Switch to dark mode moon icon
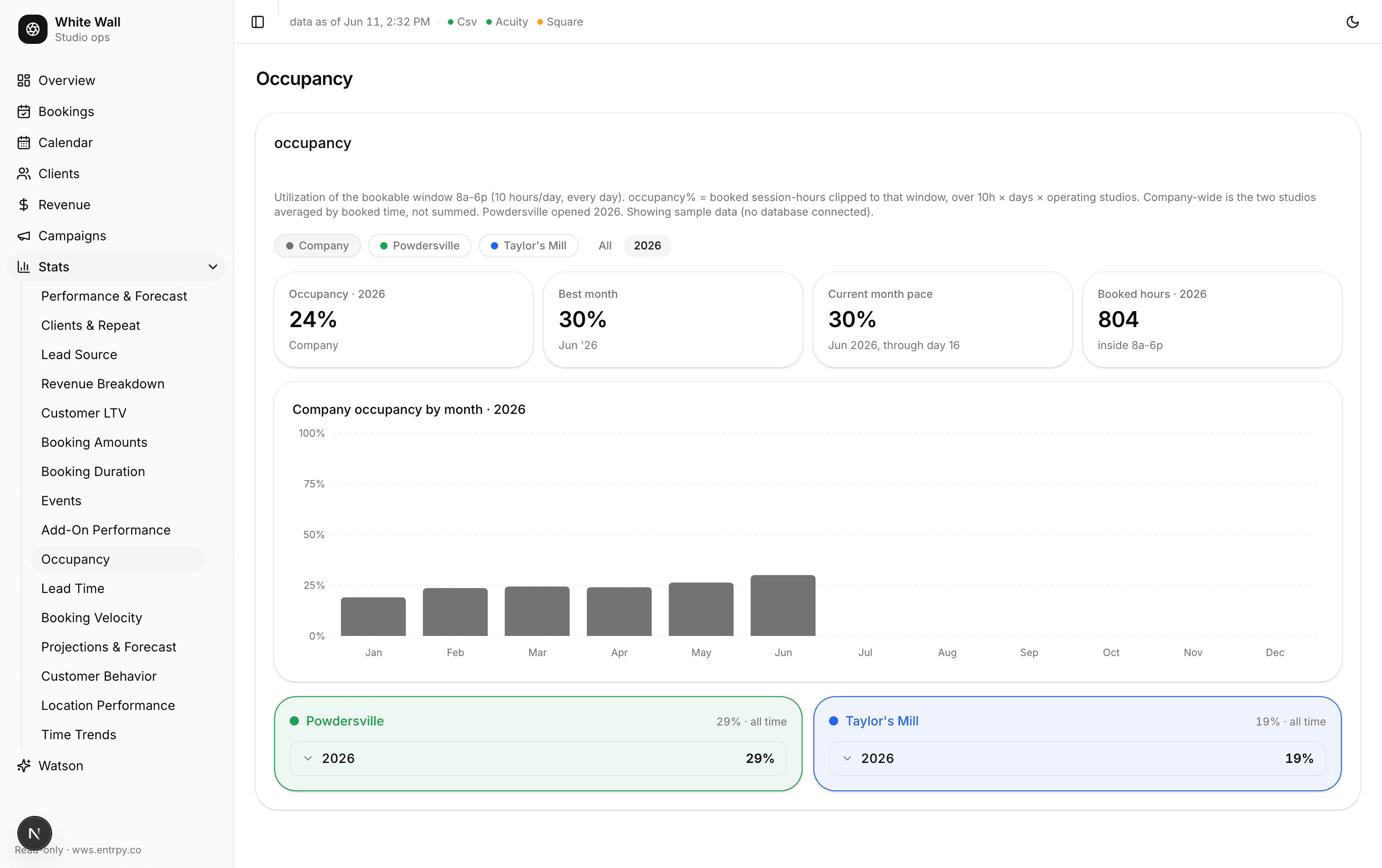Image resolution: width=1382 pixels, height=868 pixels. point(1352,22)
